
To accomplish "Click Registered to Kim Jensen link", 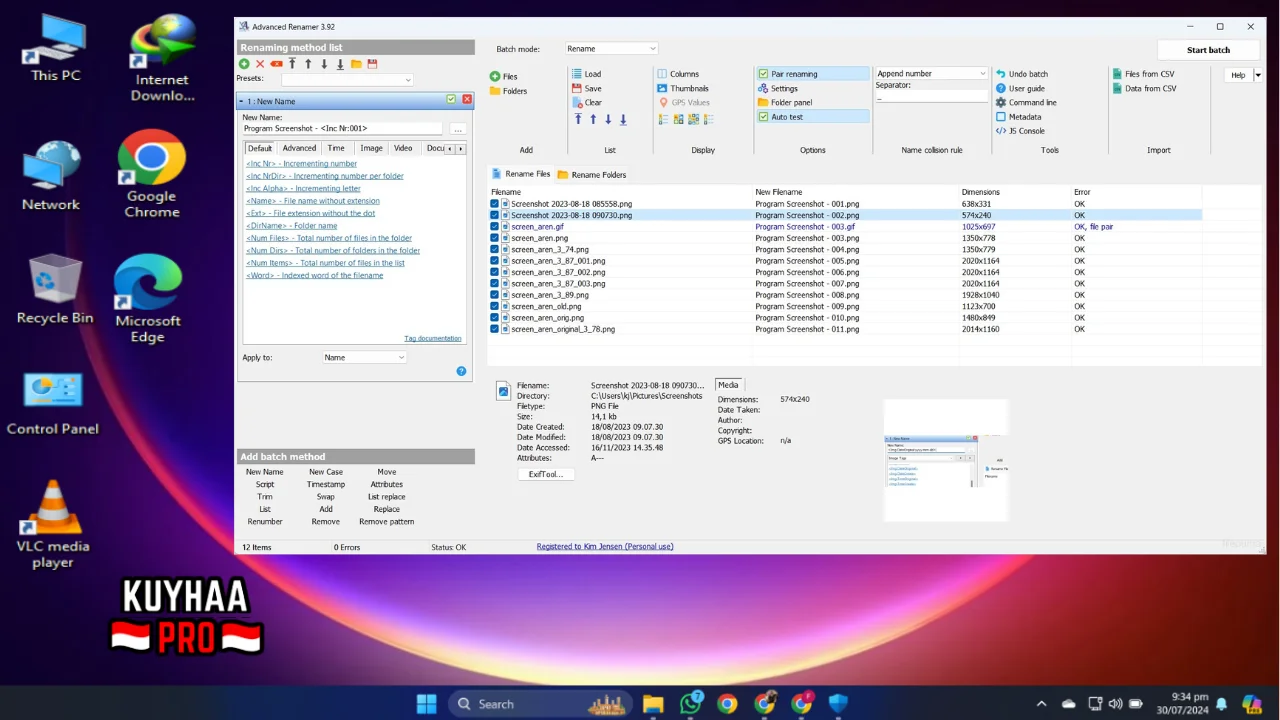I will (605, 547).
